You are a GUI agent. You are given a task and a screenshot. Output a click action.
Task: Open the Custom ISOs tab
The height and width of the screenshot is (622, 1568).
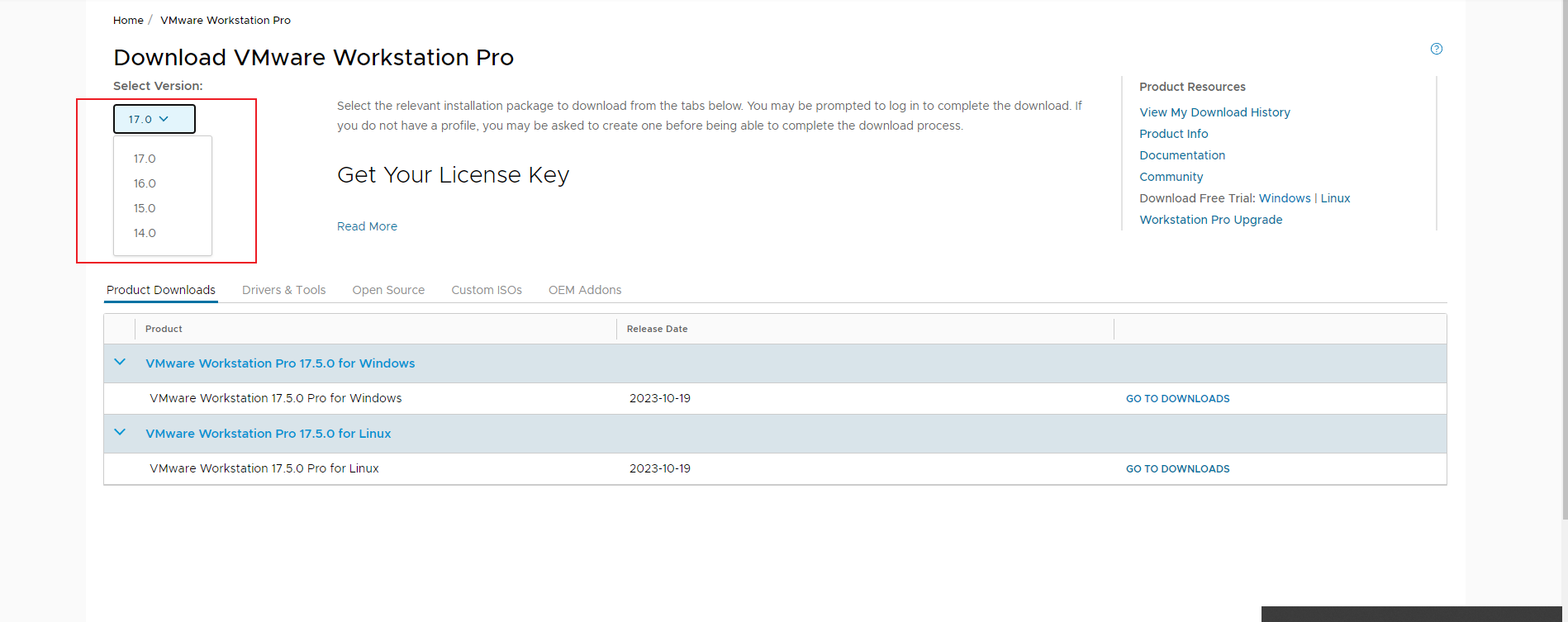click(487, 290)
